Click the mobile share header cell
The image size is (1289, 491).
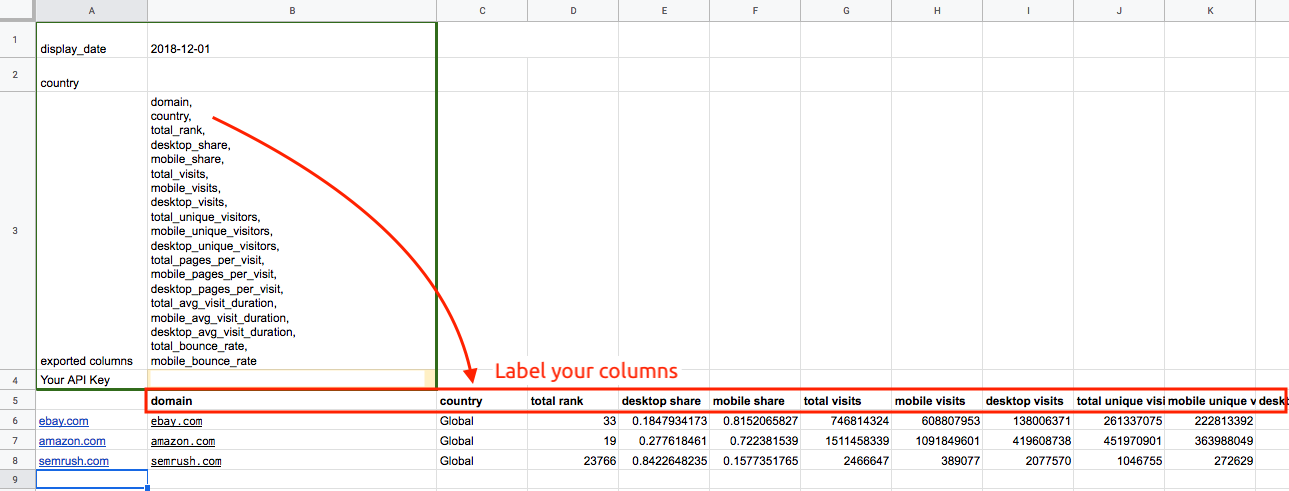[x=755, y=401]
